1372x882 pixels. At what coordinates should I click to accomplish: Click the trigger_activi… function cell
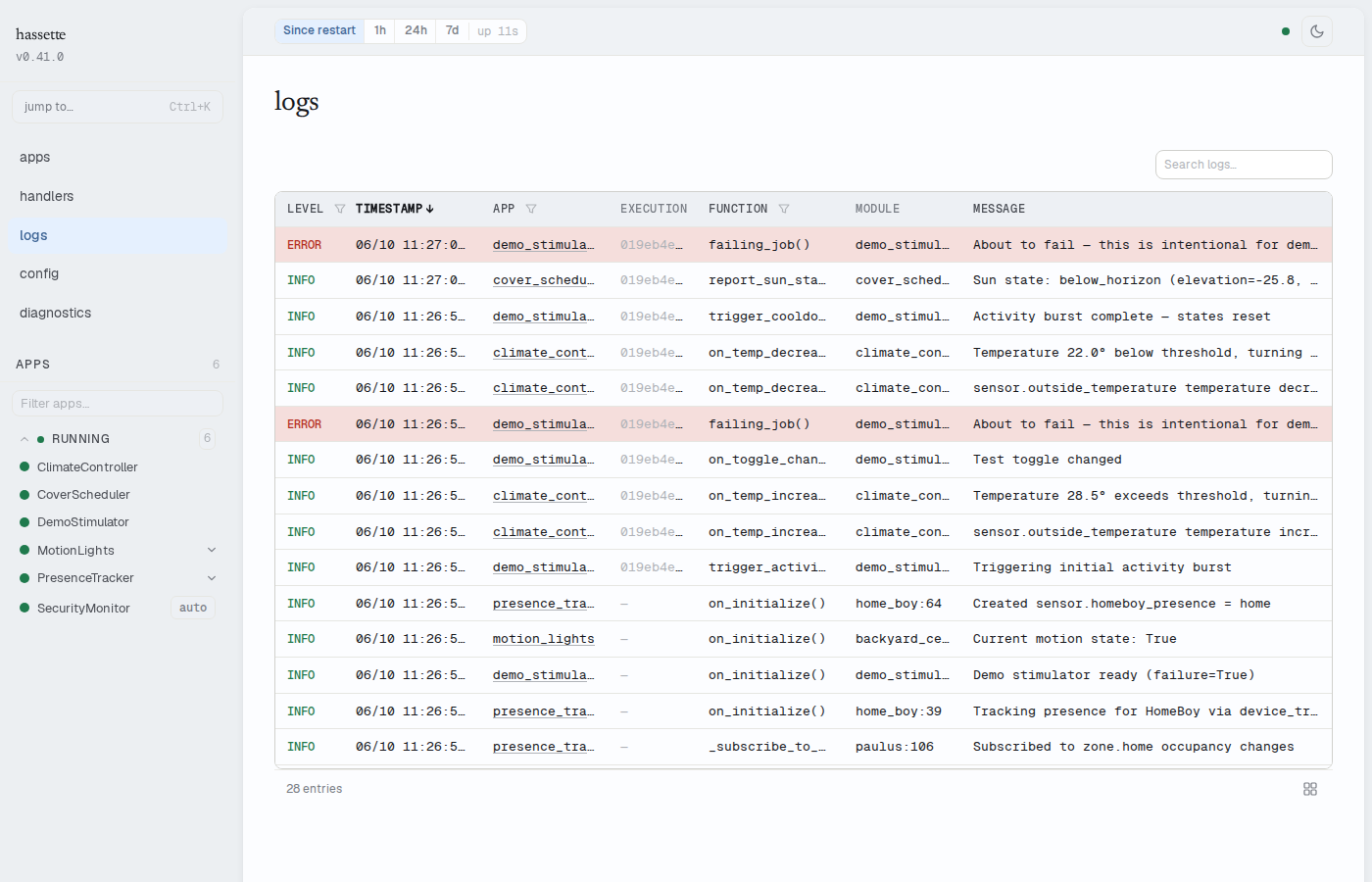coord(767,567)
